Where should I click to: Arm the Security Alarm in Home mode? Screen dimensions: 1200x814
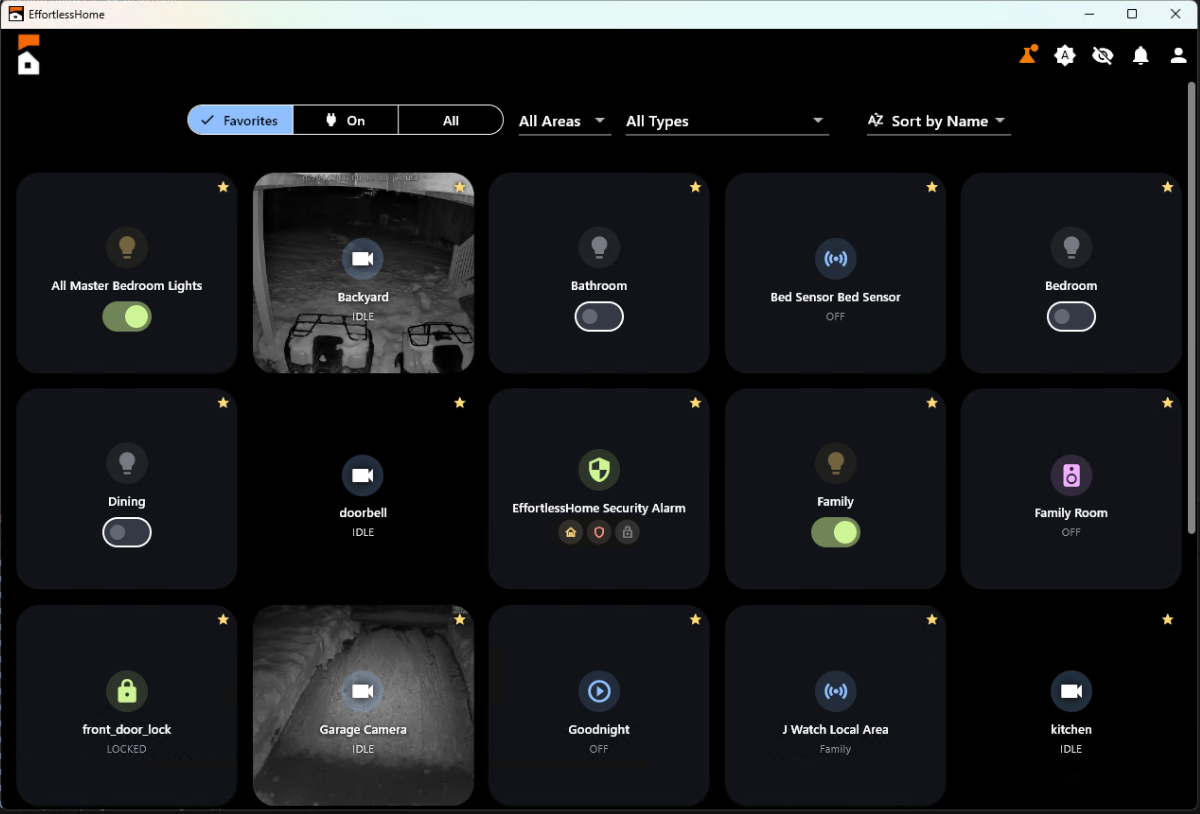570,532
